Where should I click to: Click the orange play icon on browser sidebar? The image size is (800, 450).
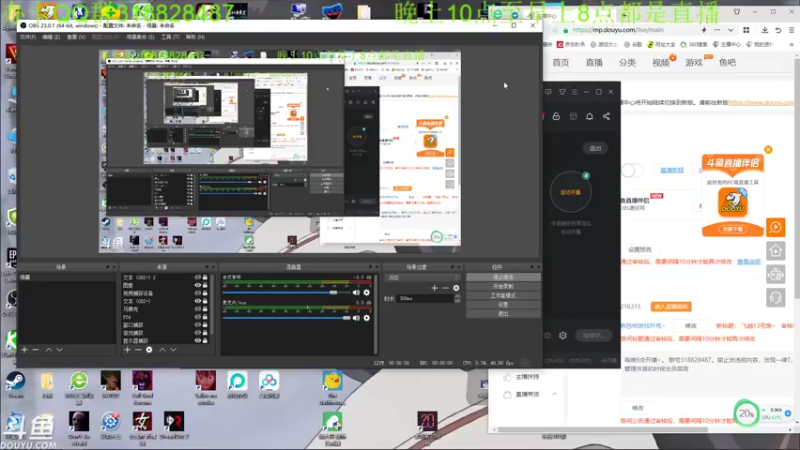[776, 227]
